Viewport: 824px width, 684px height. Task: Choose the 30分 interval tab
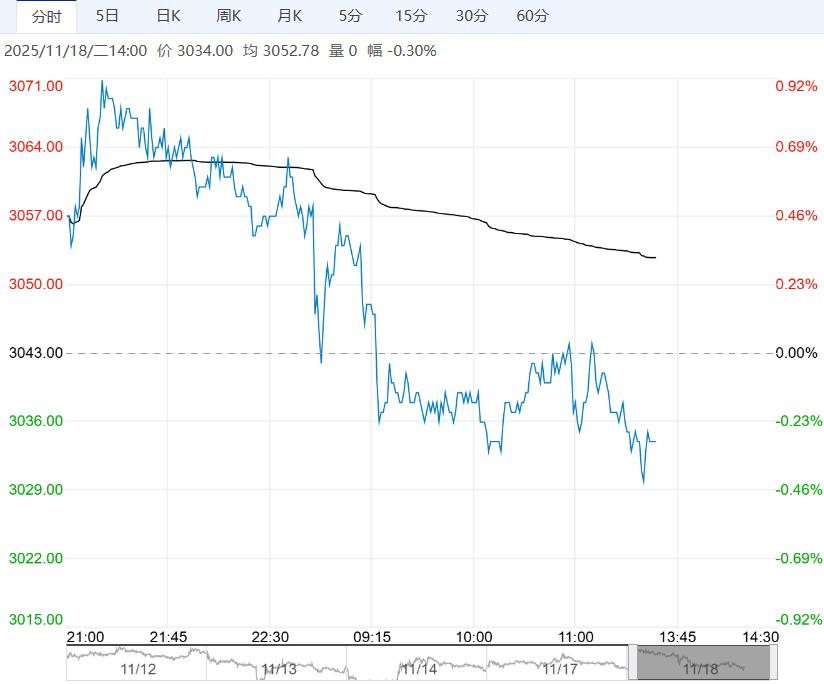[472, 16]
